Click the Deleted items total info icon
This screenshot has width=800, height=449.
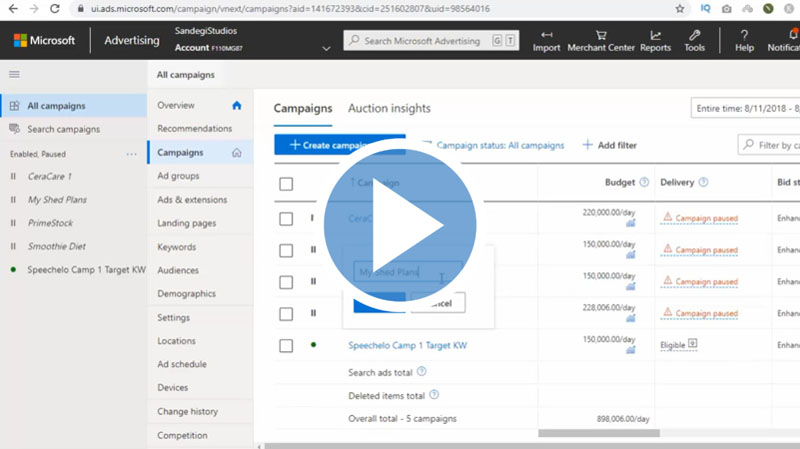coord(434,394)
